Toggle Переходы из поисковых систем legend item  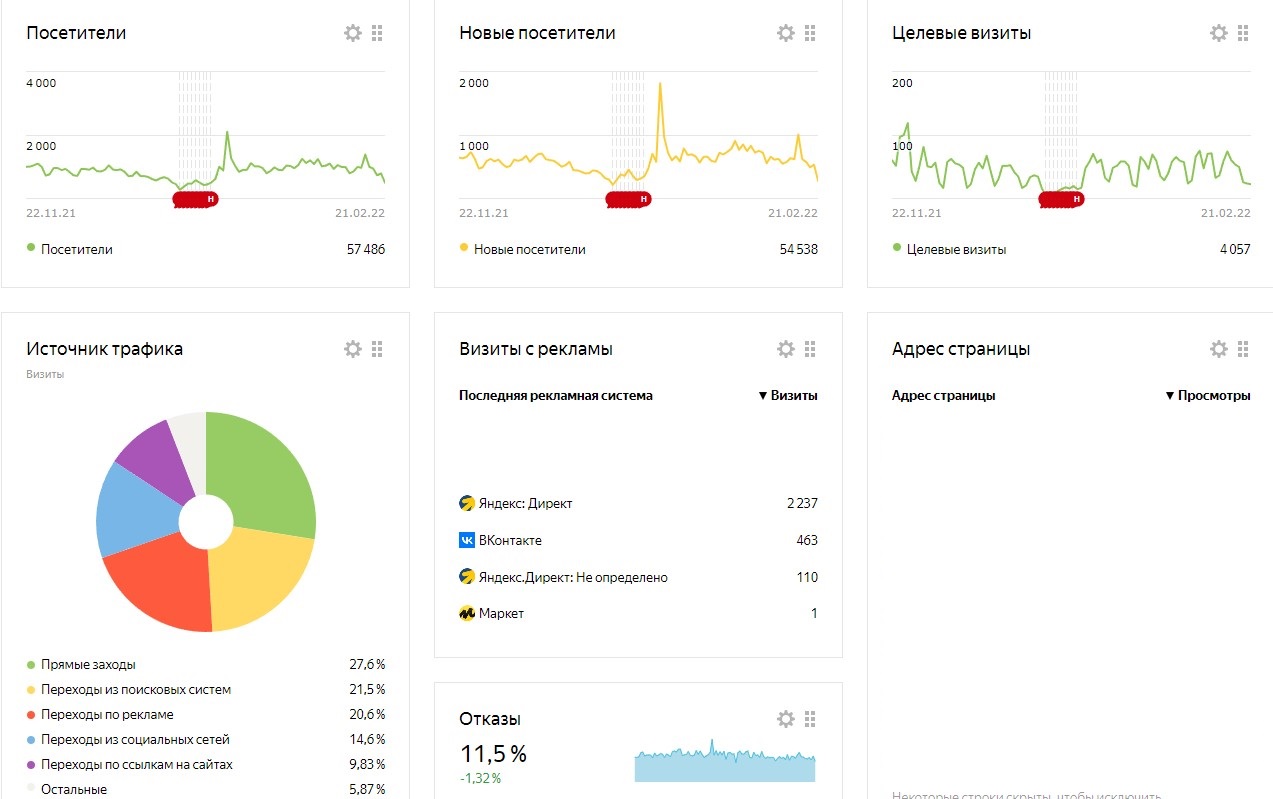click(x=129, y=689)
